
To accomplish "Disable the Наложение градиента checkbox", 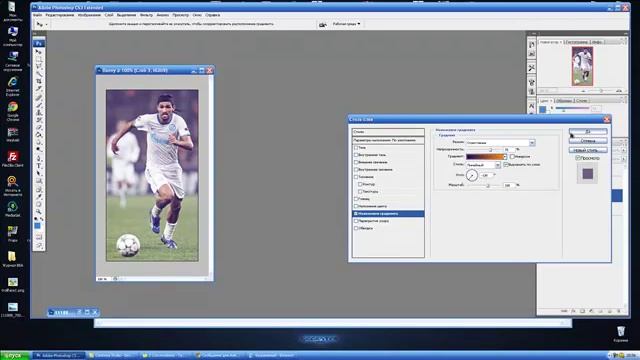I will (x=356, y=213).
